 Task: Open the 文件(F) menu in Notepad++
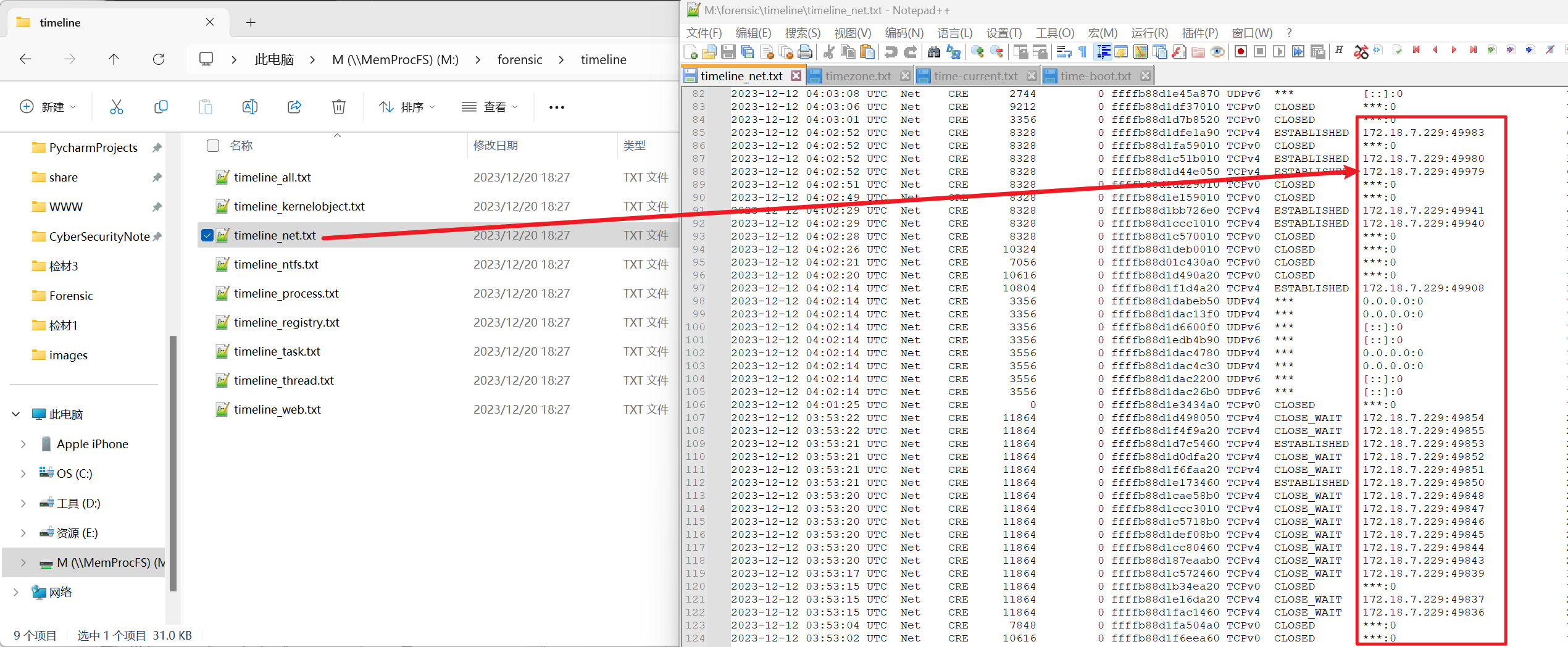coord(704,33)
